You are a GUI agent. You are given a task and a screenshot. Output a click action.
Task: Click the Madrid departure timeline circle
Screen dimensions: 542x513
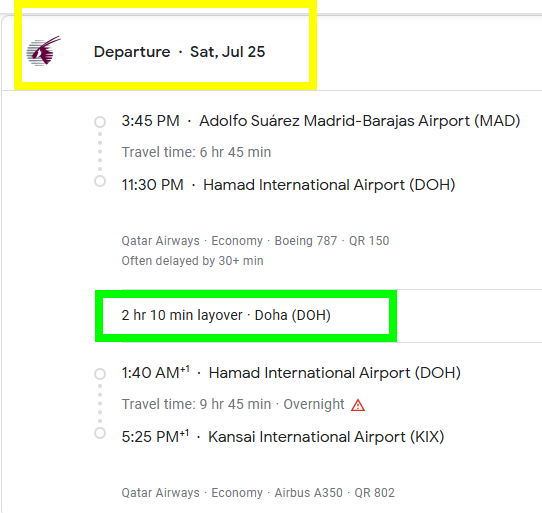100,122
